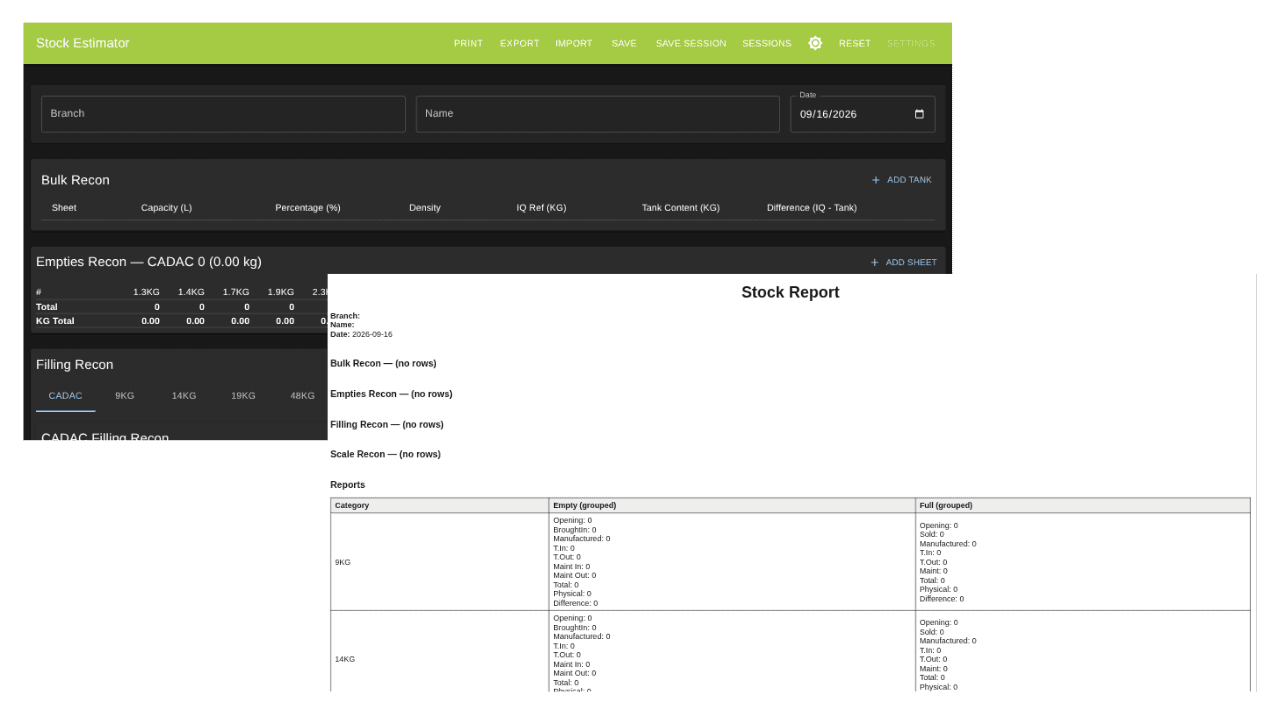1280x720 pixels.
Task: Click 'Filling Recon — (no rows)' in report
Action: pyautogui.click(x=387, y=424)
